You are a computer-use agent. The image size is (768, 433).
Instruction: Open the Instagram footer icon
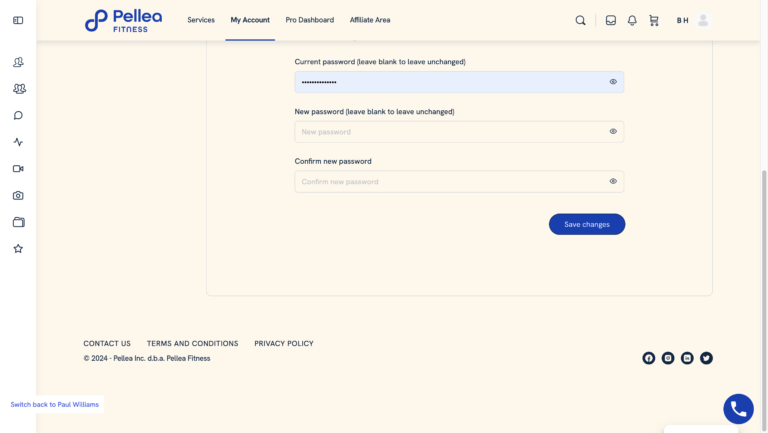668,358
